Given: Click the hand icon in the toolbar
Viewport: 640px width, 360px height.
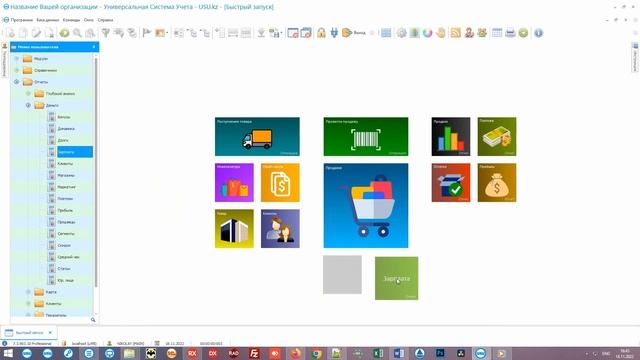Looking at the screenshot, I should click(x=440, y=33).
